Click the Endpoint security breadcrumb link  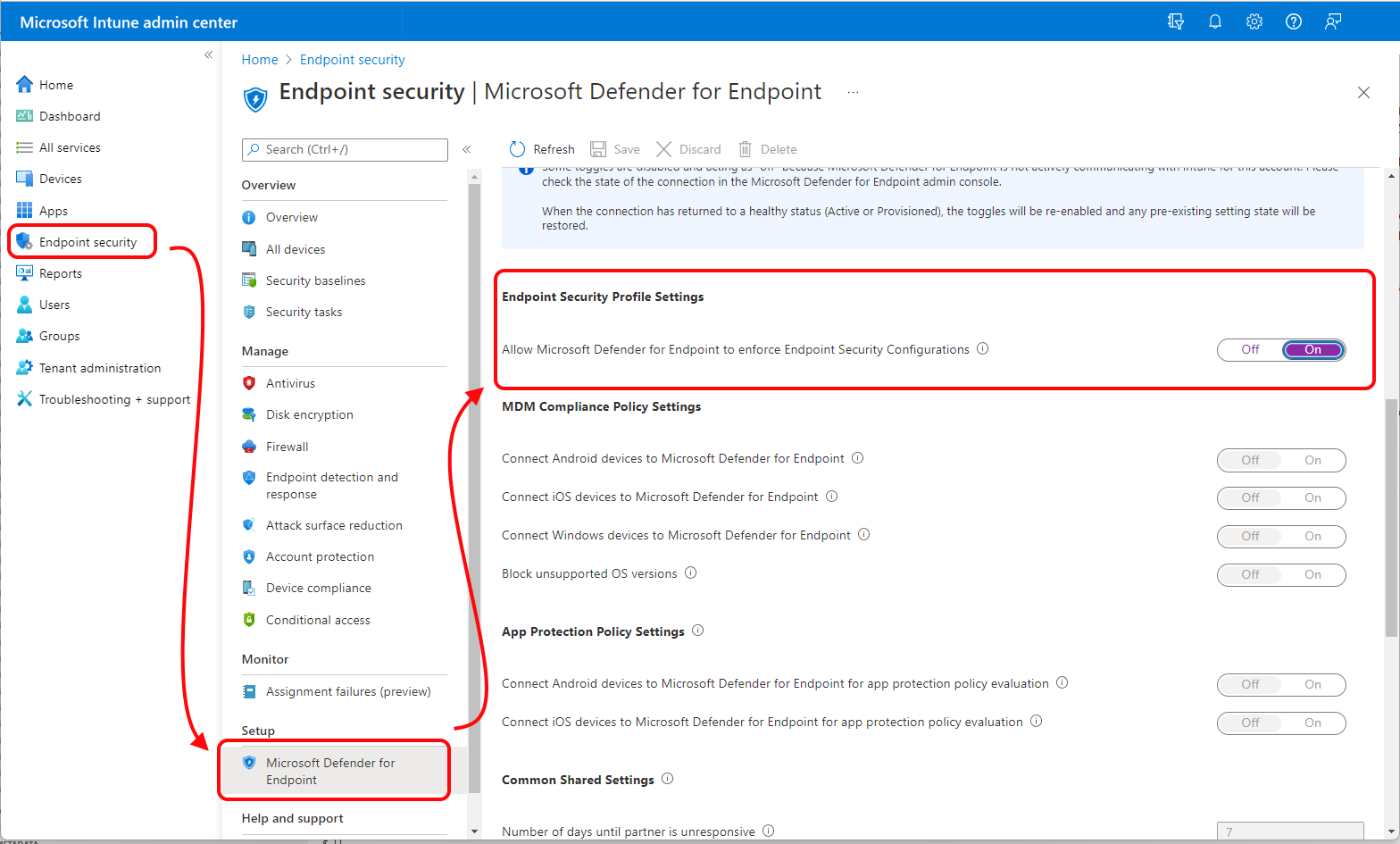(x=353, y=60)
